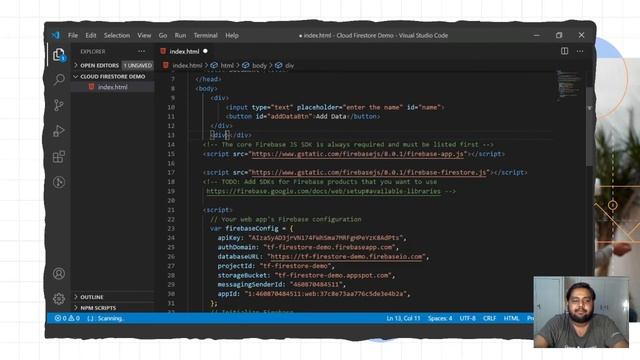Click the UTF-8 encoding status item
This screenshot has height=360, width=640.
tap(468, 318)
